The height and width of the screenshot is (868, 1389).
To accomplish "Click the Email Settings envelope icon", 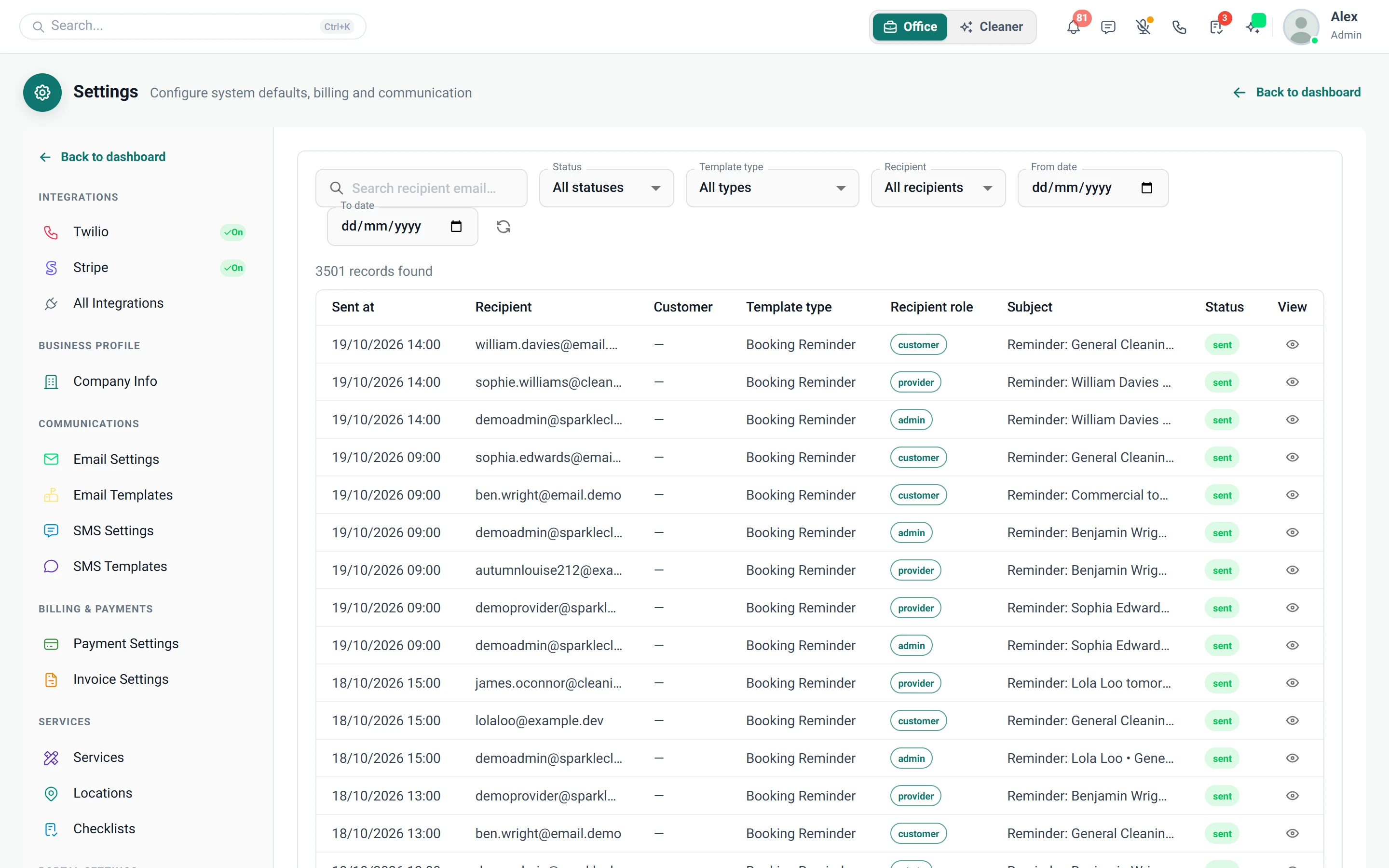I will click(x=51, y=459).
